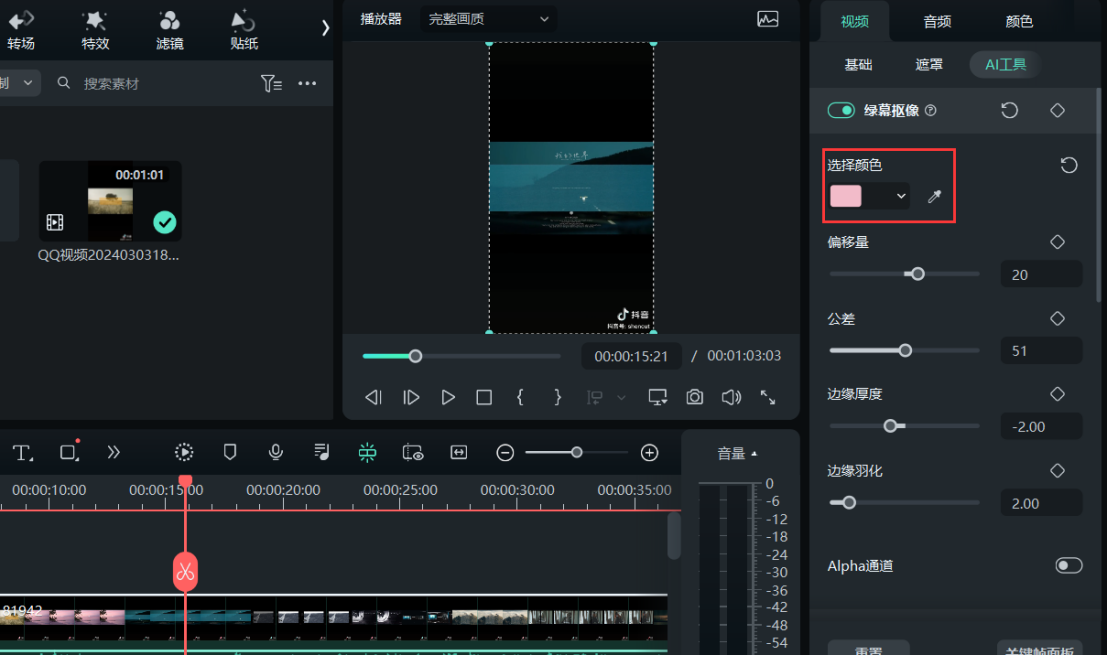The height and width of the screenshot is (656, 1107).
Task: Disable the 绿幕抠像 green screen toggle
Action: [841, 110]
